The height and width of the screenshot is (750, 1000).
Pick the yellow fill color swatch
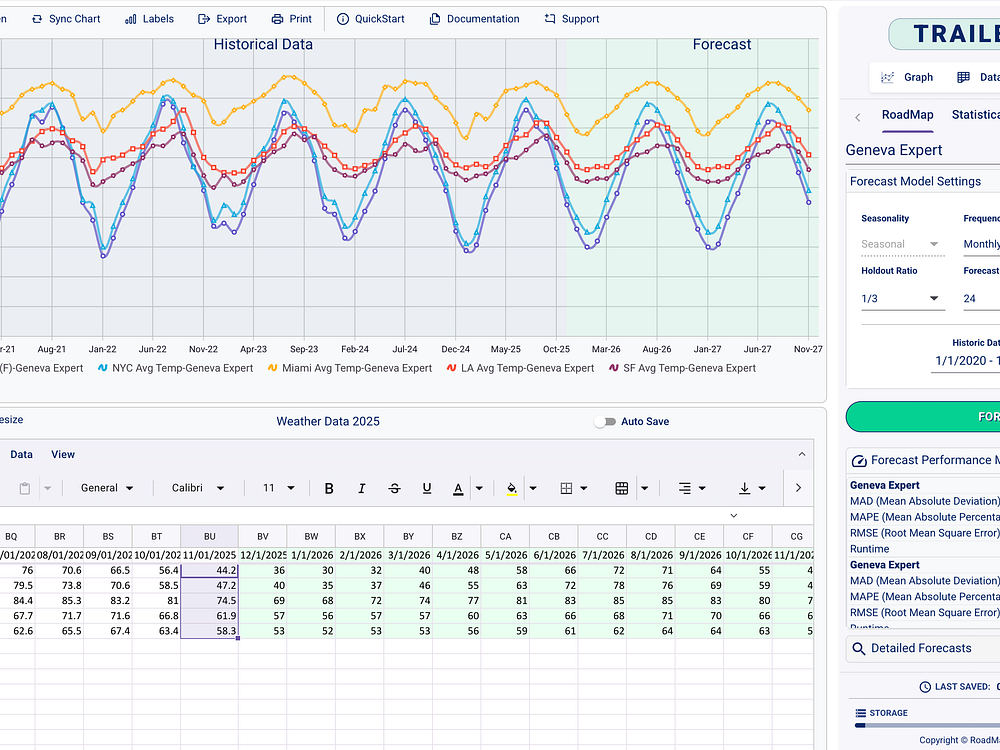tap(511, 488)
